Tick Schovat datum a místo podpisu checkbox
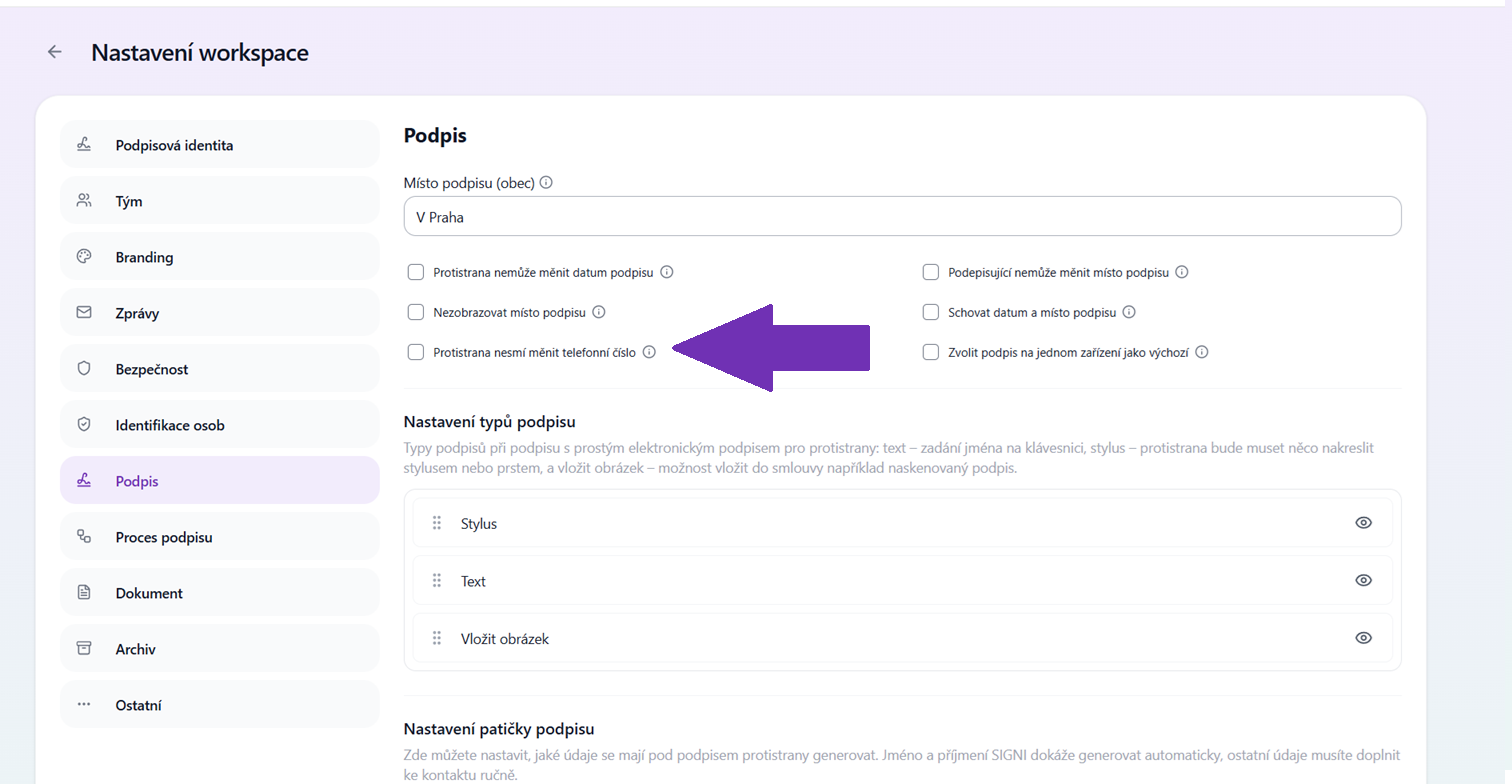Image resolution: width=1512 pixels, height=784 pixels. coord(931,312)
